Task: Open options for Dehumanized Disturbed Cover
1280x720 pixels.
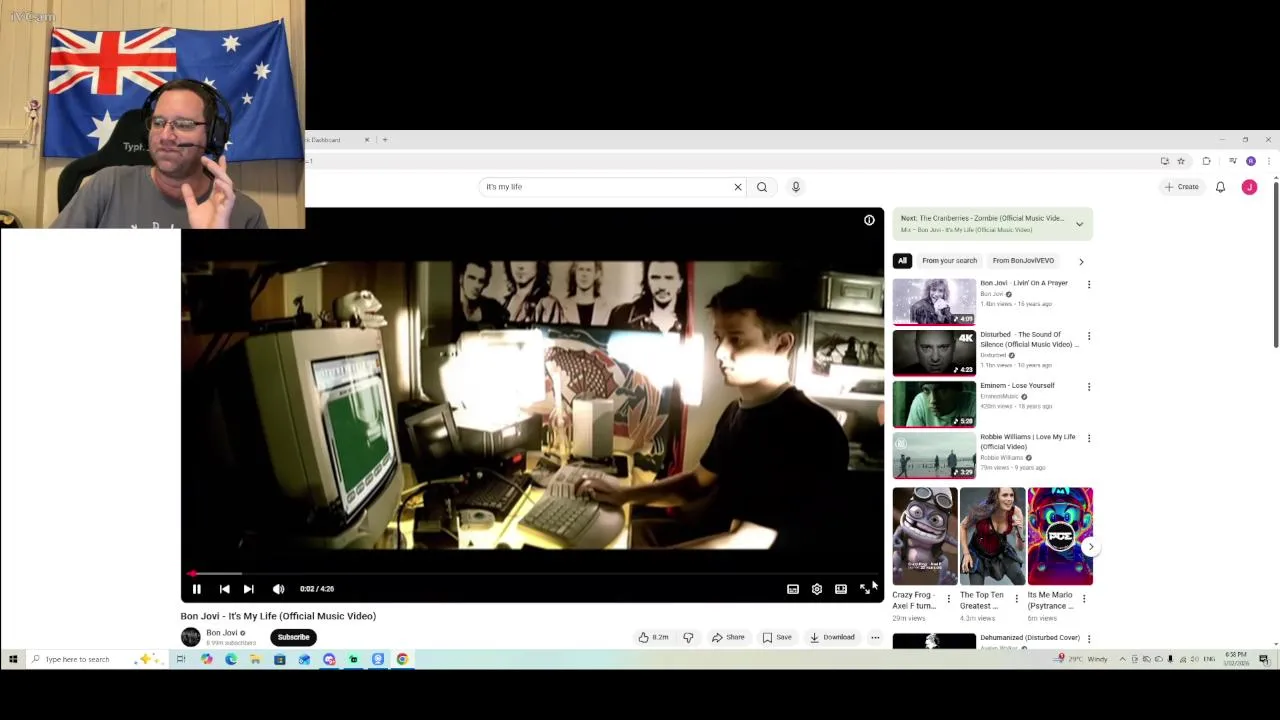Action: pyautogui.click(x=1089, y=639)
